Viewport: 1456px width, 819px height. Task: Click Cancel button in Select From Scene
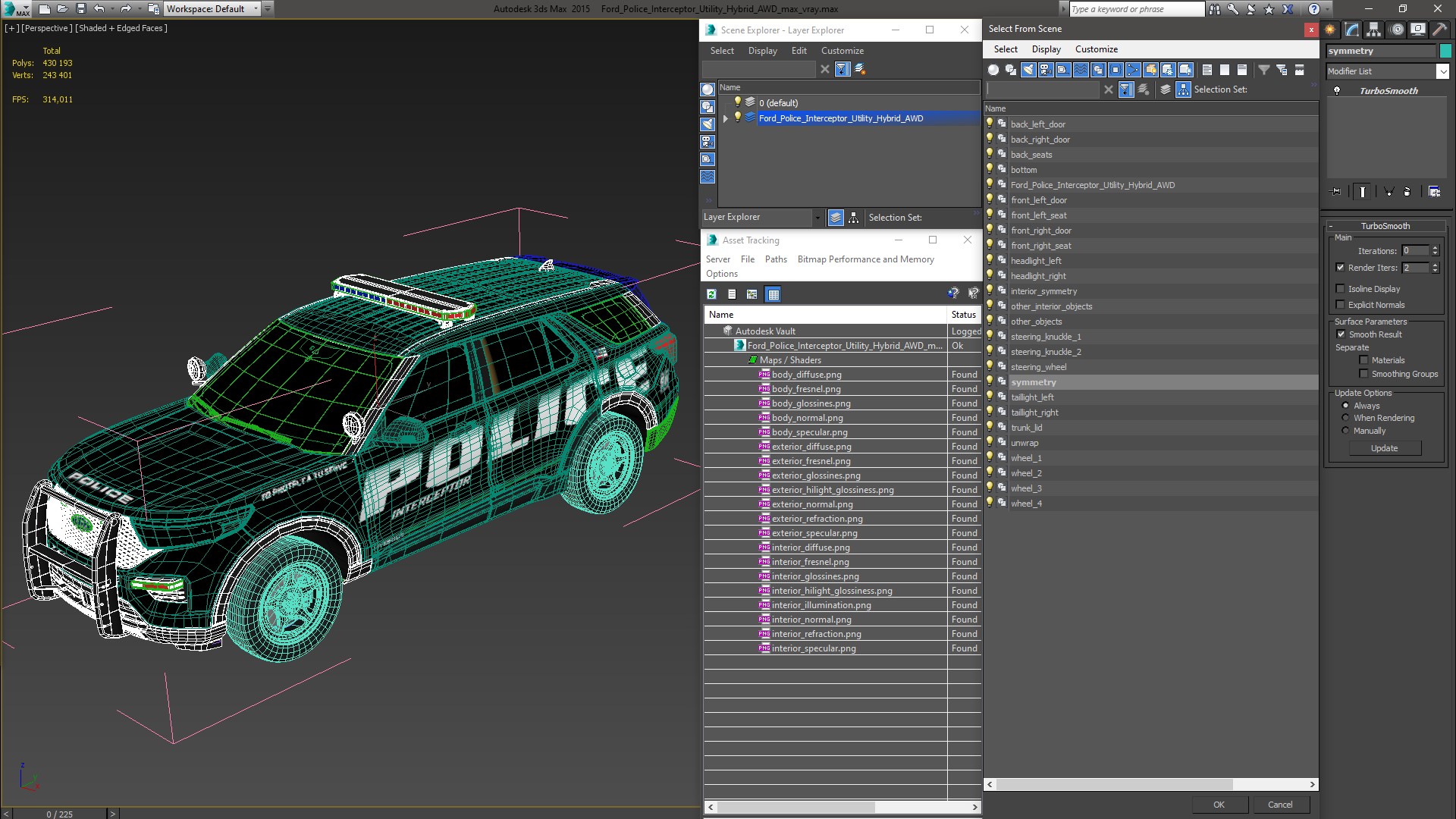coord(1280,805)
